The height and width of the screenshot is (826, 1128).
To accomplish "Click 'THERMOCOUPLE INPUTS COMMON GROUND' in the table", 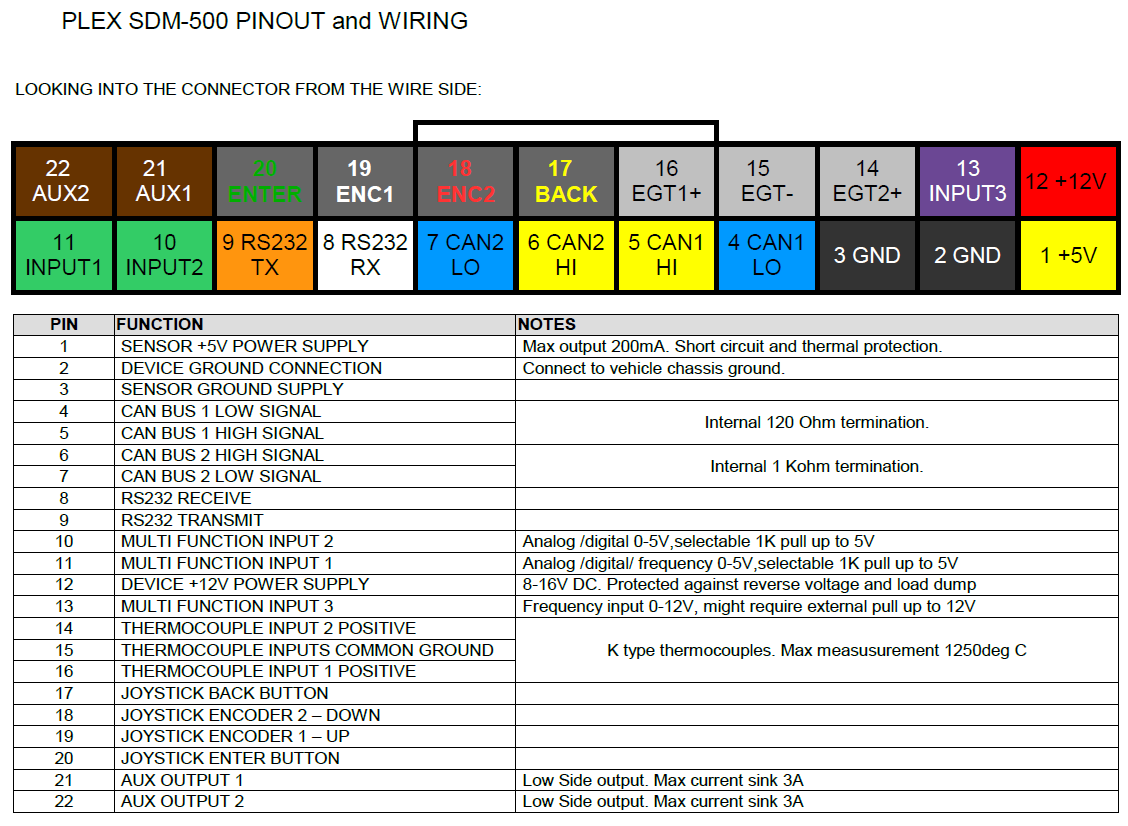I will click(307, 650).
